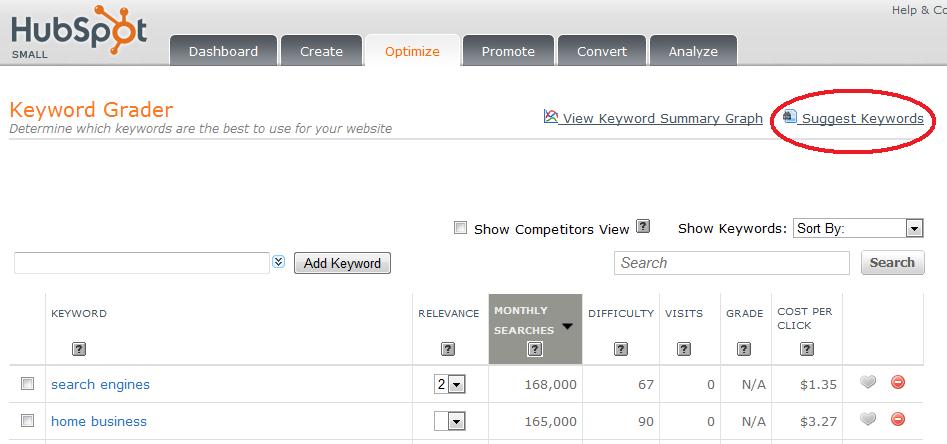The height and width of the screenshot is (444, 947).
Task: Enable Show Competitors View checkbox
Action: pyautogui.click(x=461, y=228)
